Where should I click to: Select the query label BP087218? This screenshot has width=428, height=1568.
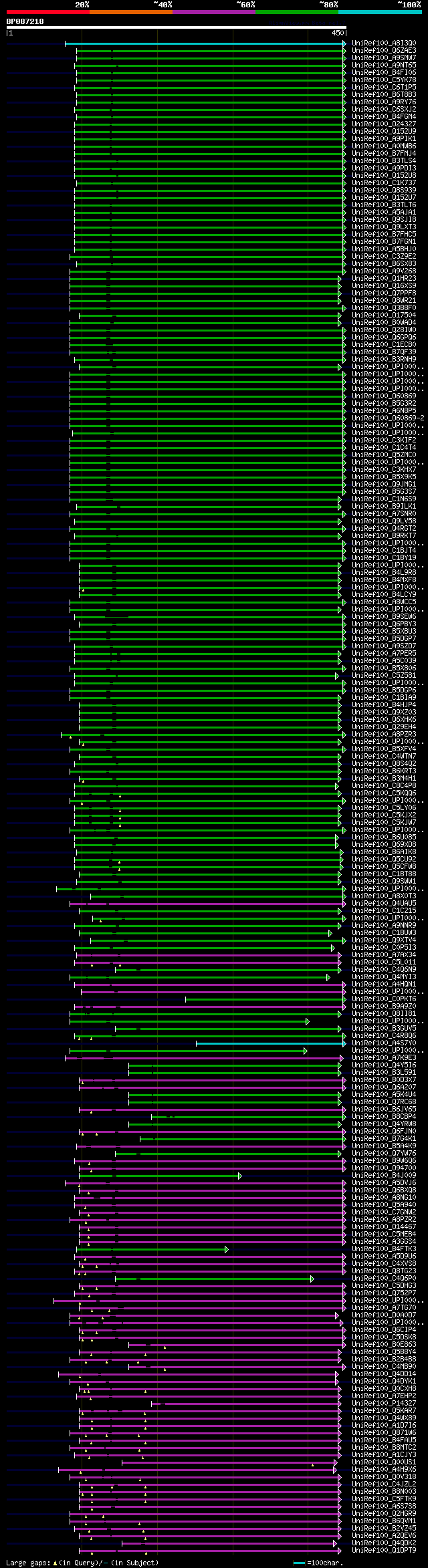click(x=25, y=21)
